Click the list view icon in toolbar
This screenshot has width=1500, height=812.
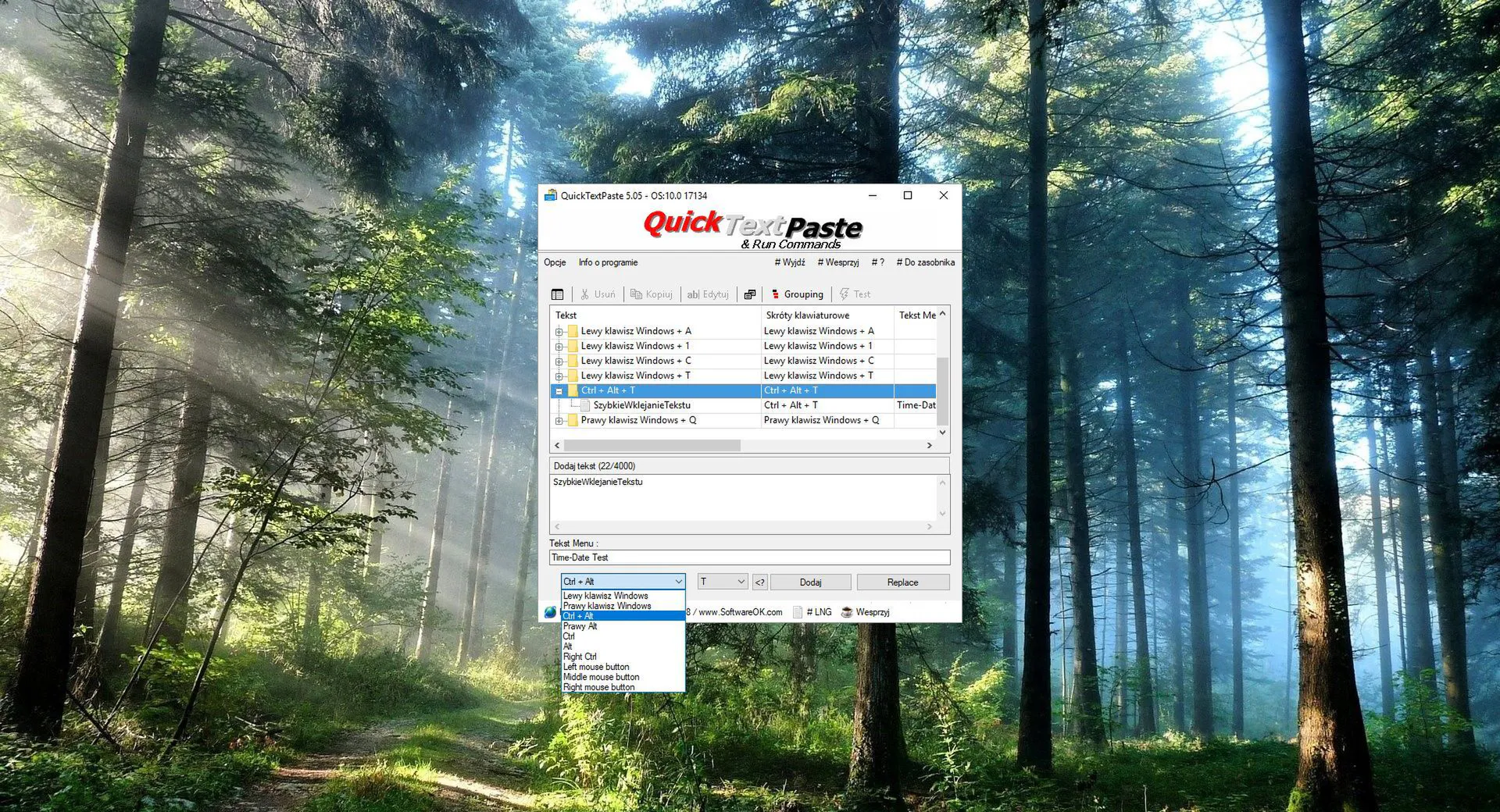(557, 294)
